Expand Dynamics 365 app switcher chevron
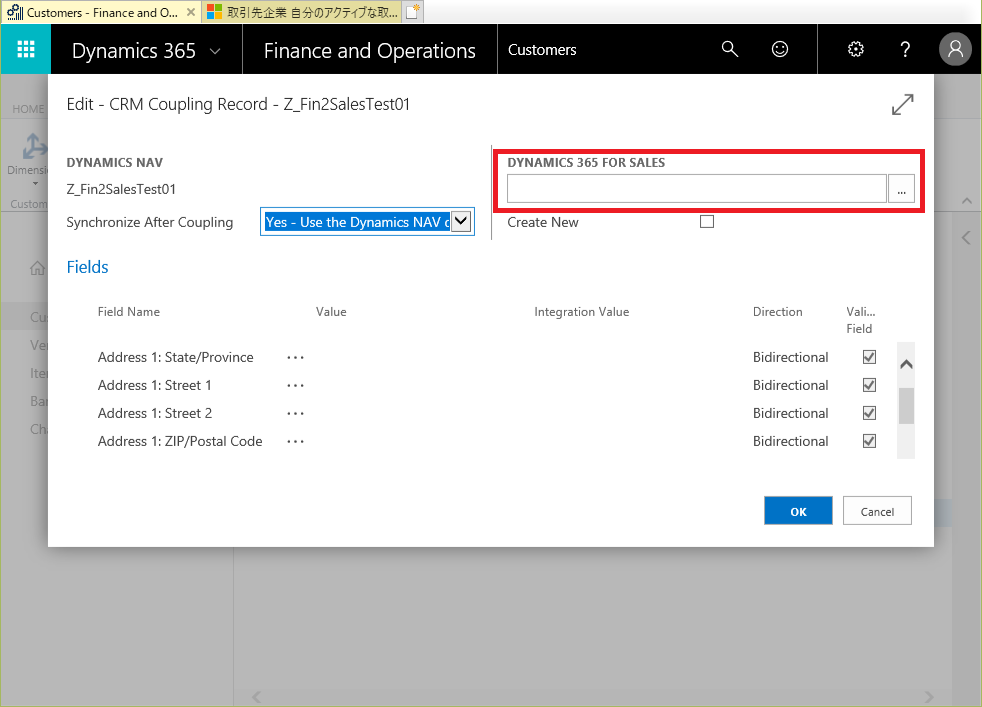 click(215, 51)
